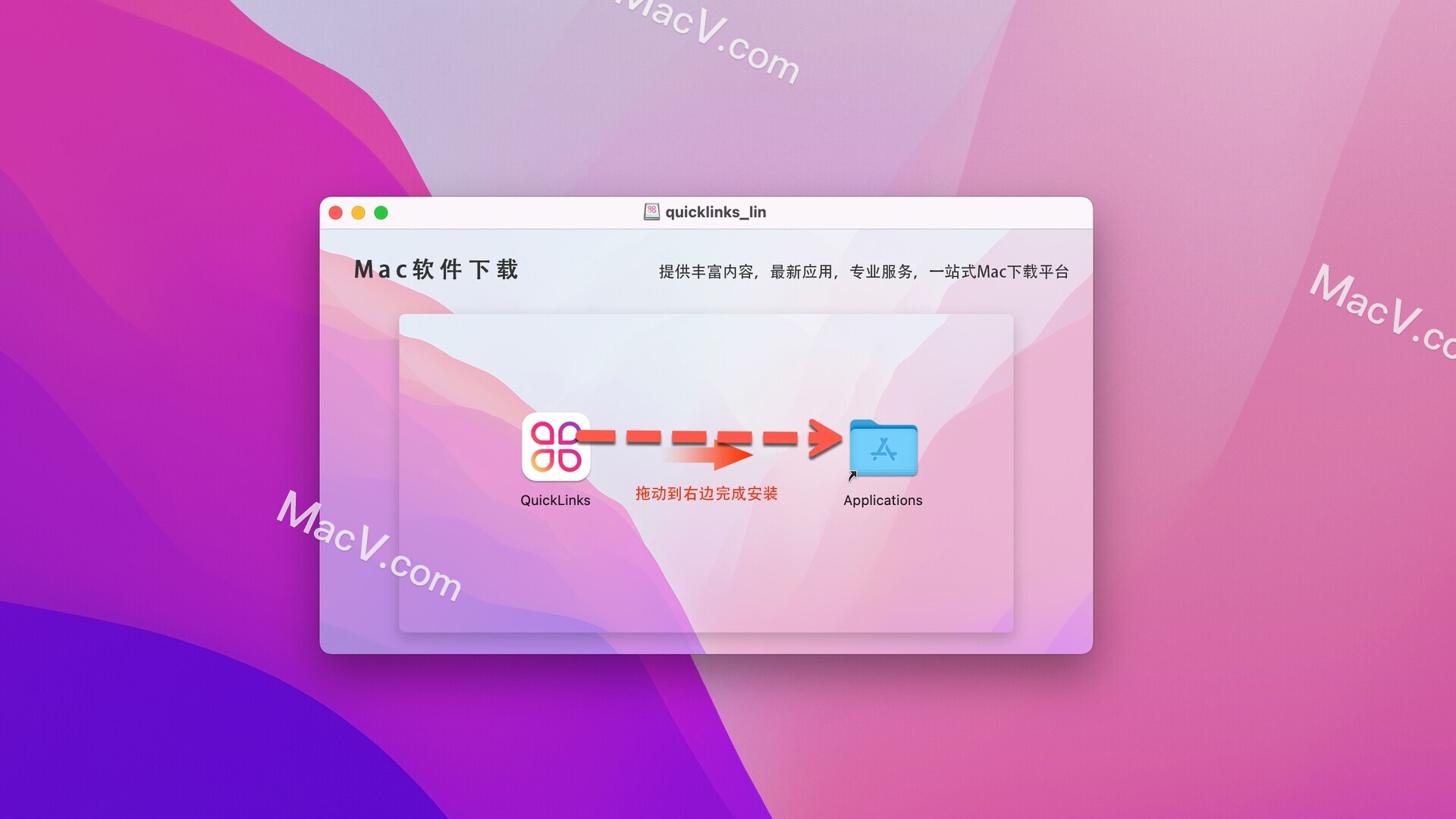Click the quicklinks_lin title bar icon
Image resolution: width=1456 pixels, height=819 pixels.
click(x=649, y=209)
